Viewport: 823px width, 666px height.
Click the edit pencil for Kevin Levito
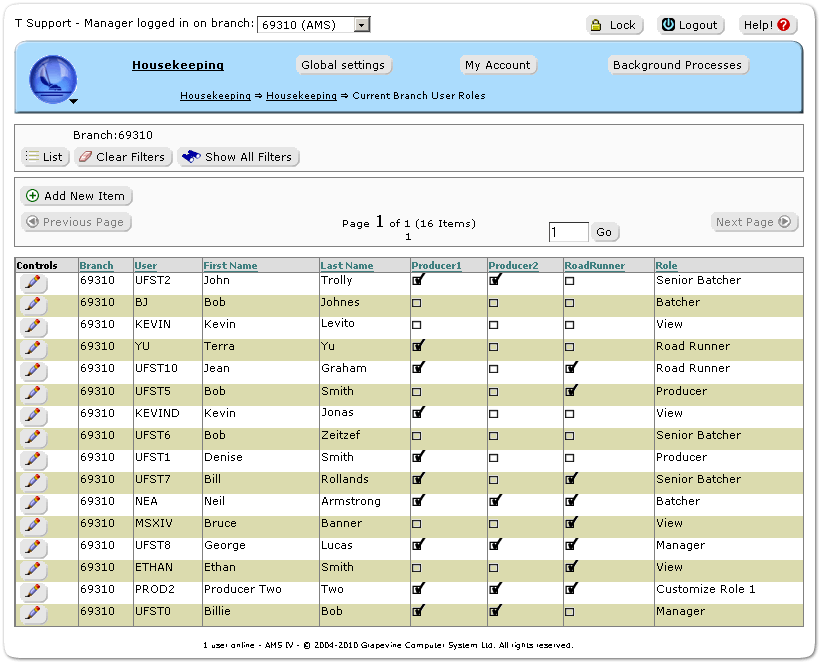point(33,326)
